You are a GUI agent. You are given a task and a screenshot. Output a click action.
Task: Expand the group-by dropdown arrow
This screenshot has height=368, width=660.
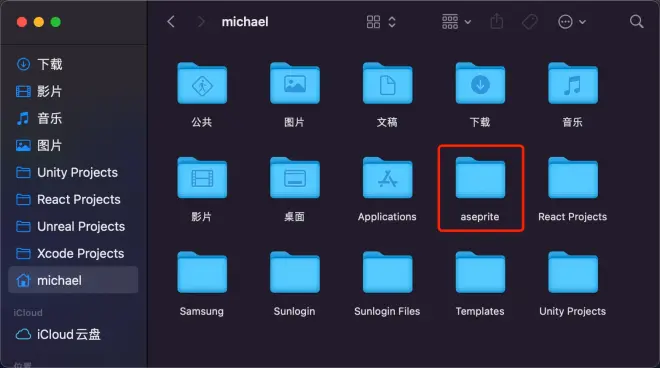click(468, 22)
